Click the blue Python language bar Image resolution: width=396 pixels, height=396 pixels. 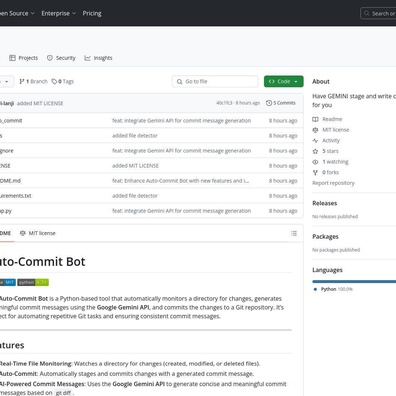click(x=354, y=282)
